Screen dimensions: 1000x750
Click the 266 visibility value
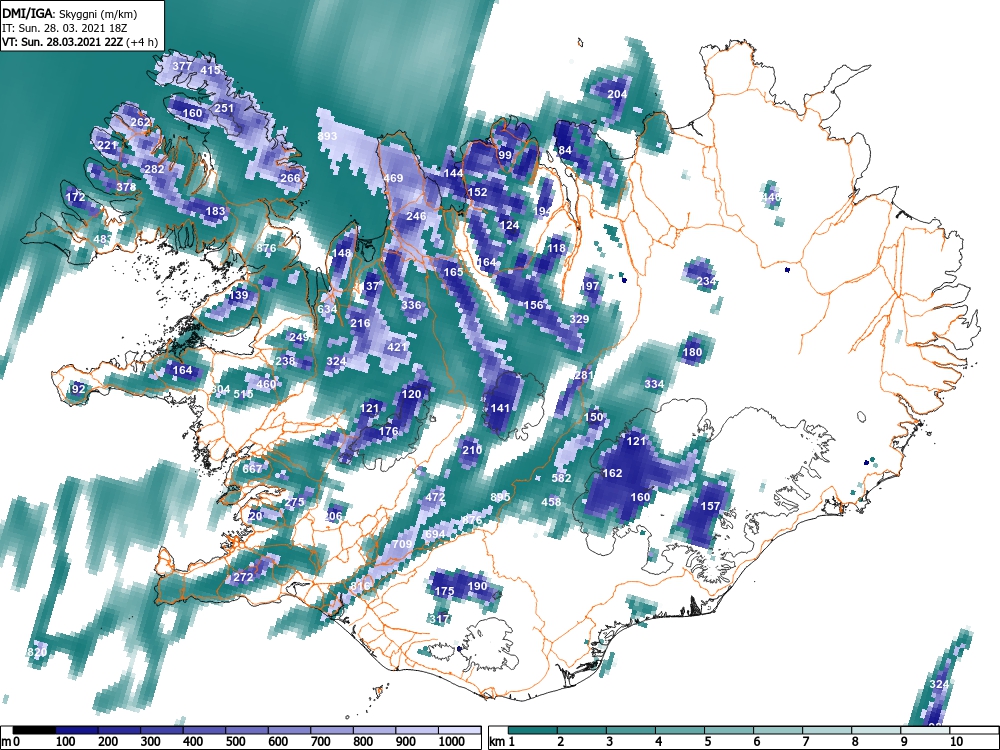[x=290, y=178]
